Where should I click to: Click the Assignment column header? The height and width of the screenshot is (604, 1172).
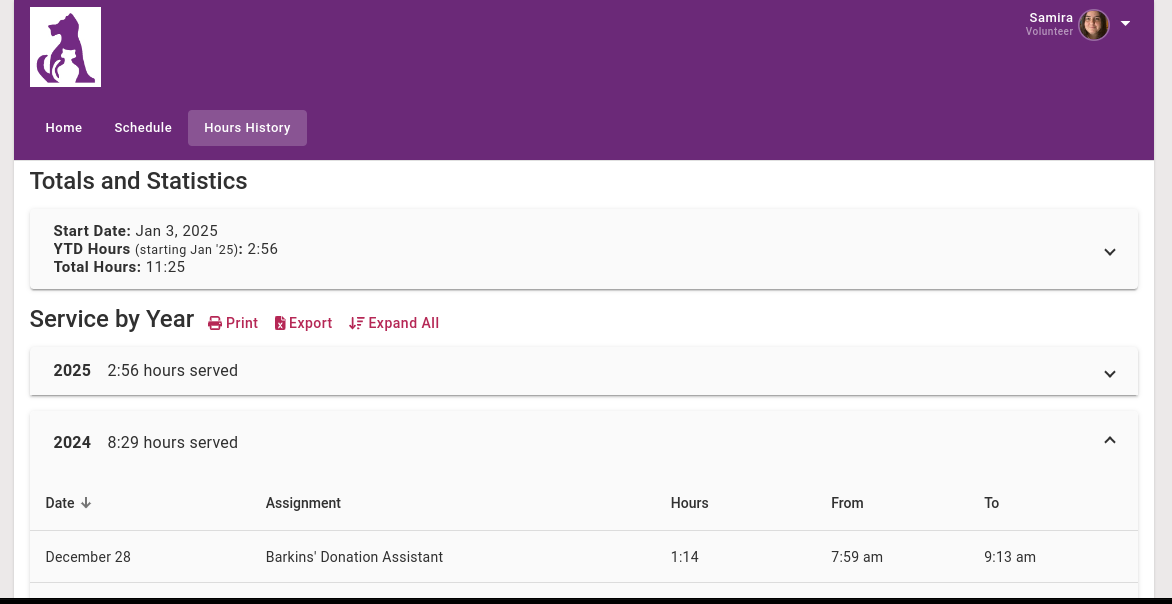pos(303,503)
